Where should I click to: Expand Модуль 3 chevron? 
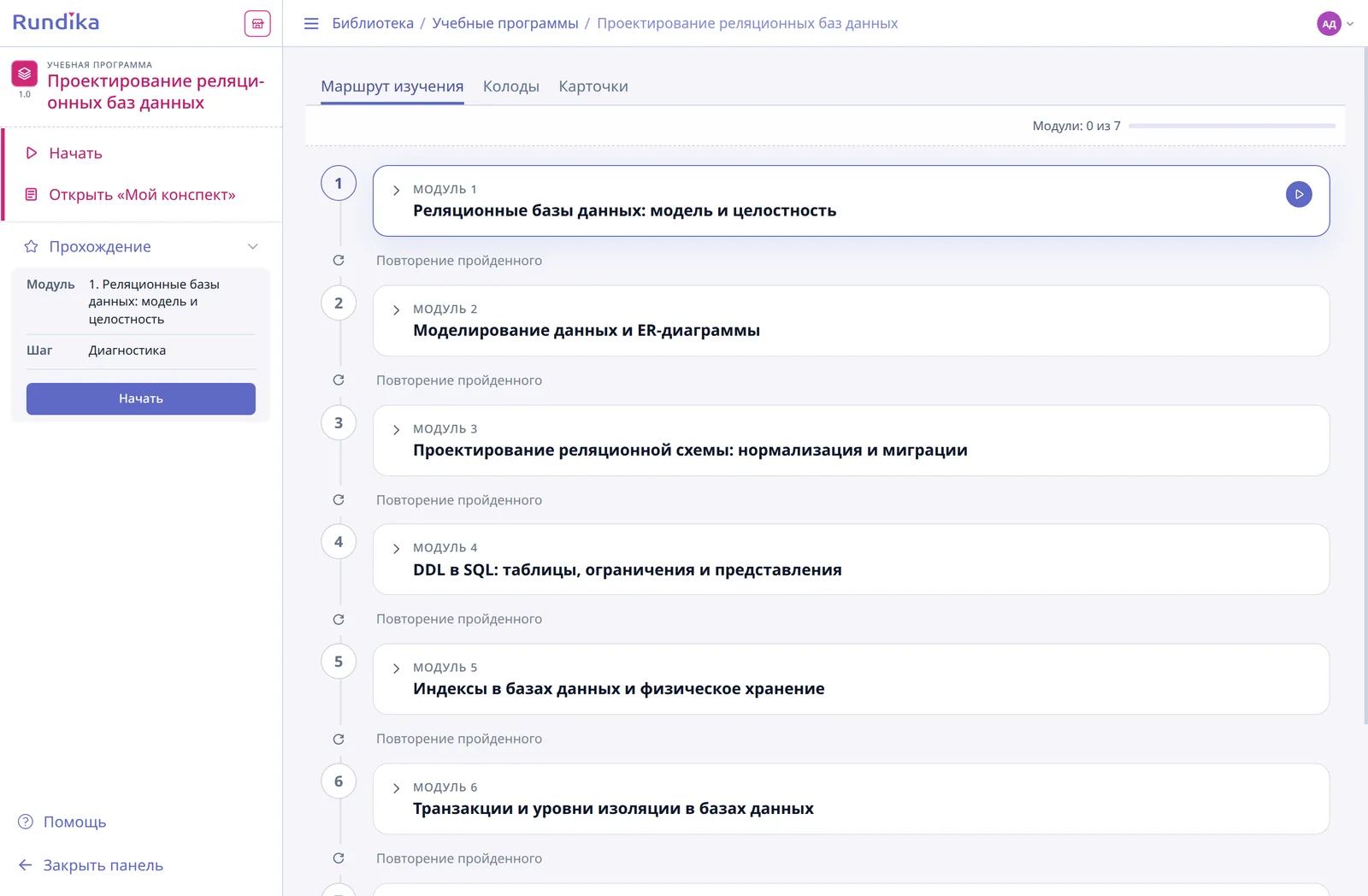pos(396,429)
